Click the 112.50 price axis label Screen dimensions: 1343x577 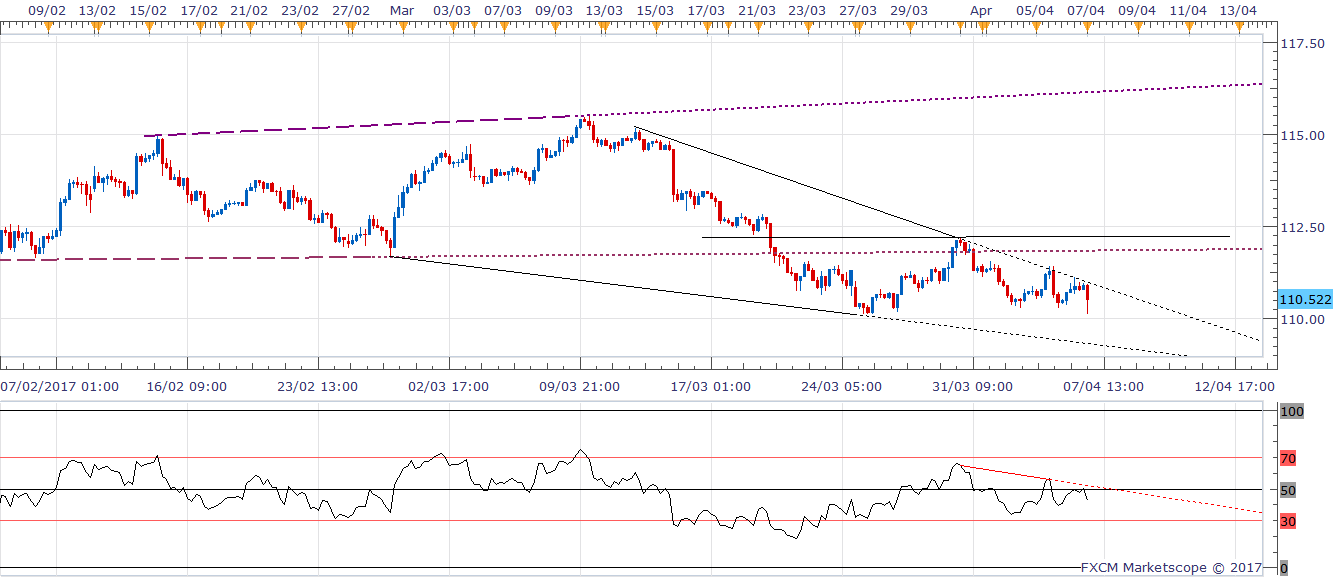[1303, 227]
